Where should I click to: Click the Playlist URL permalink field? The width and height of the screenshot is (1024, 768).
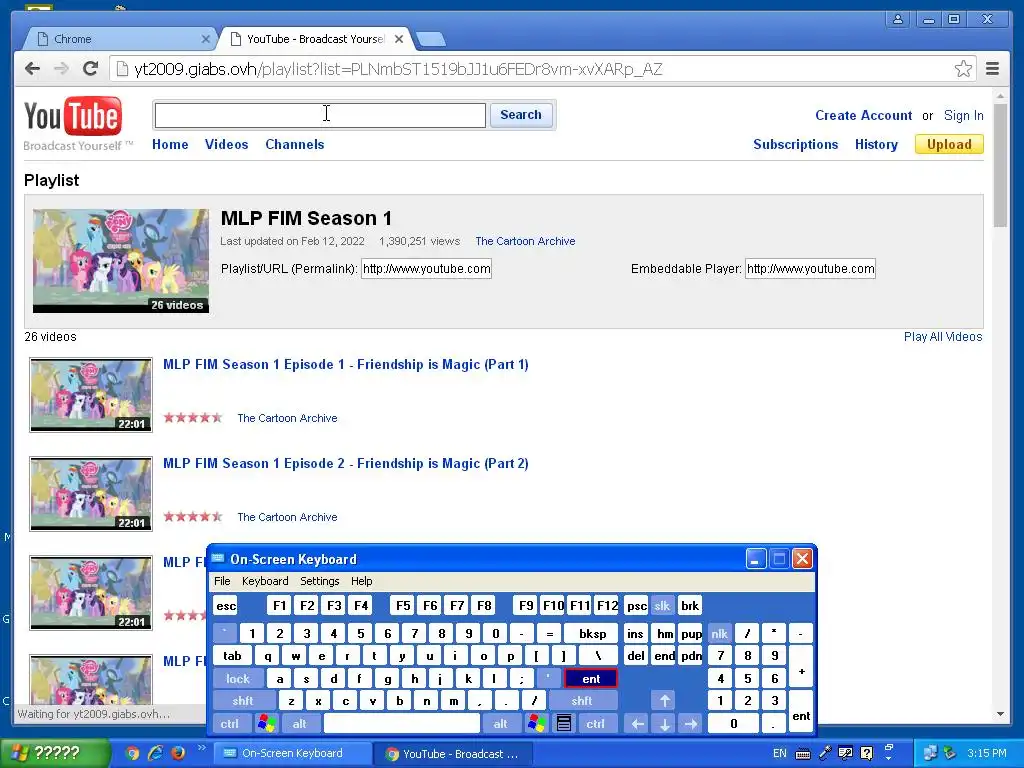426,268
